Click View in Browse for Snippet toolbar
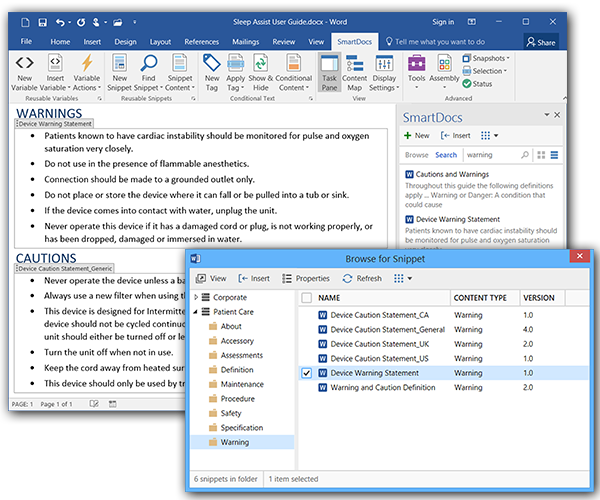600x500 pixels. click(211, 279)
